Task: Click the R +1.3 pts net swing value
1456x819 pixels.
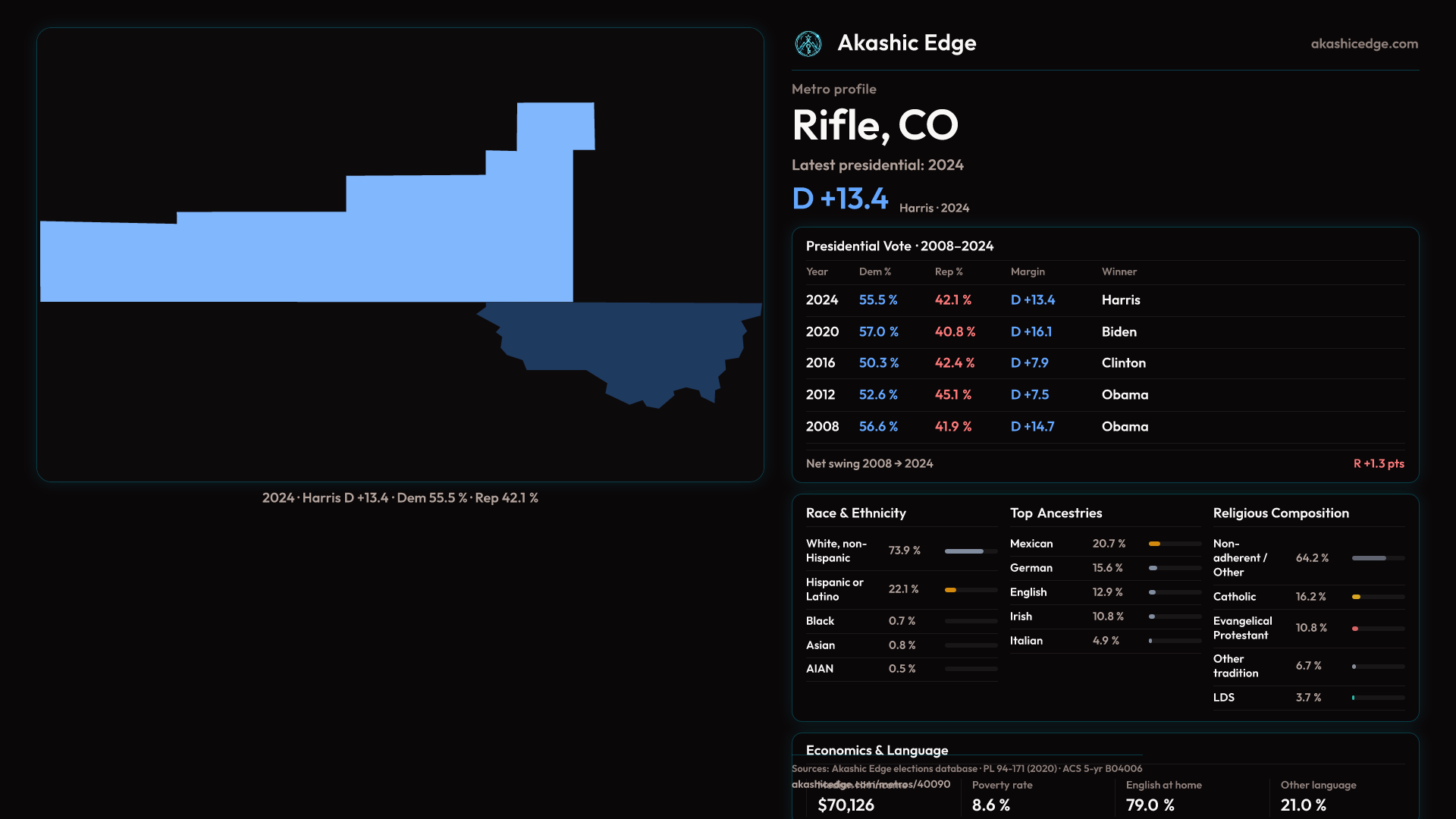Action: (x=1378, y=463)
